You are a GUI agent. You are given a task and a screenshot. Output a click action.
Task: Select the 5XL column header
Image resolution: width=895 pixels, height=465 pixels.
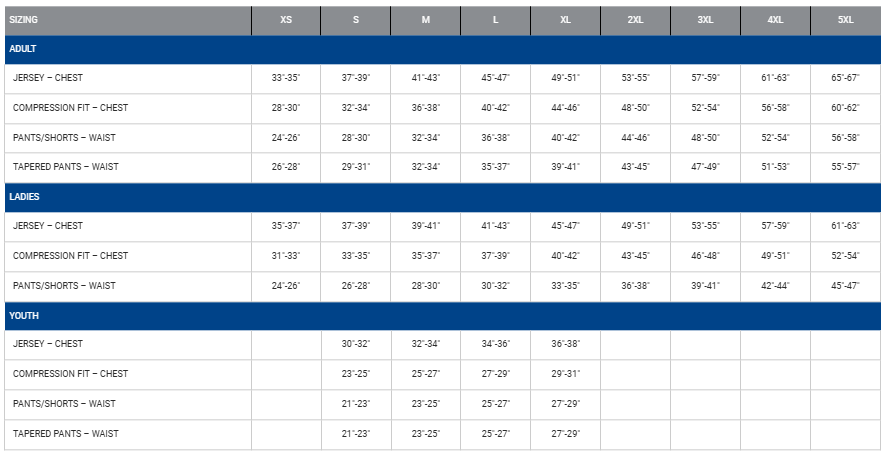845,20
